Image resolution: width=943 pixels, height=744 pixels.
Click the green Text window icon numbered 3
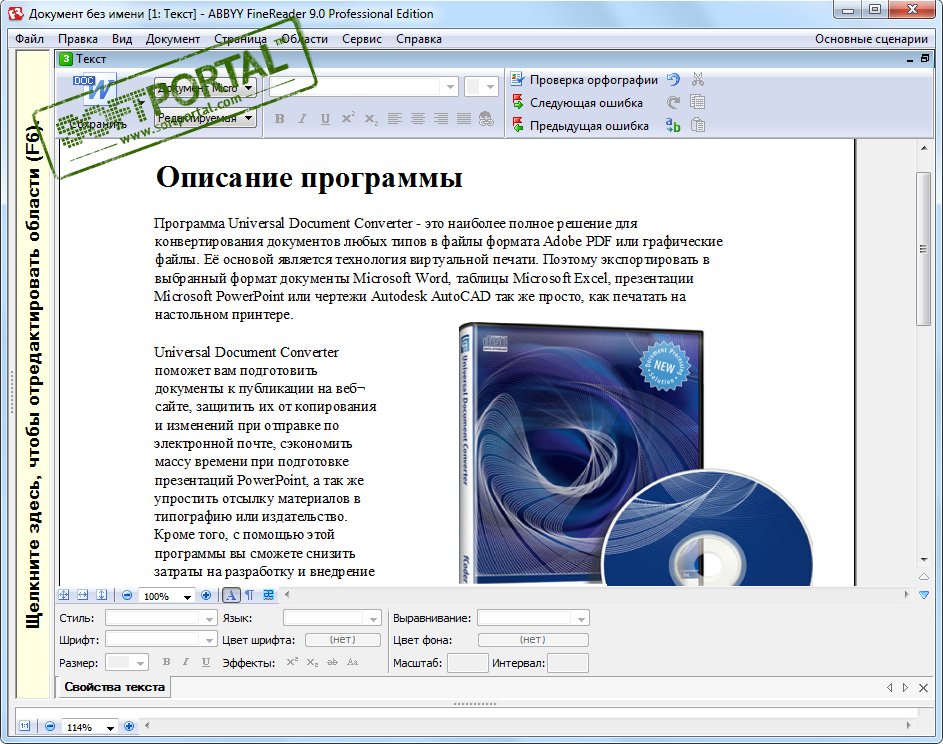(x=66, y=59)
